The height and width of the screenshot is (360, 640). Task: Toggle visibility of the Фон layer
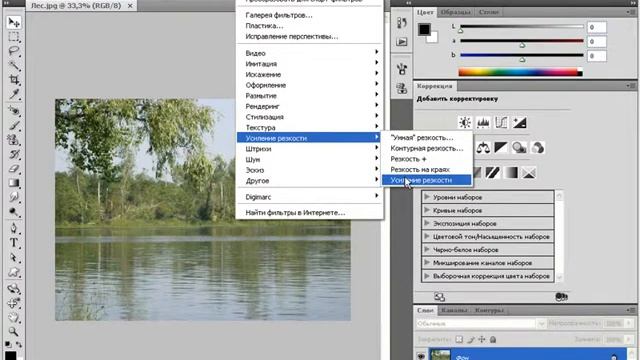point(421,356)
